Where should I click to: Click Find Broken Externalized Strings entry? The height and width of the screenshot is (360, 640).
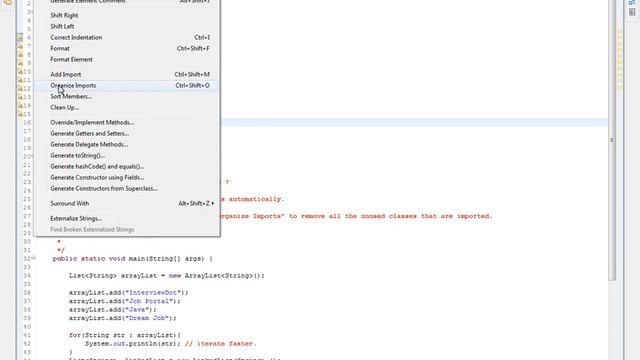point(127,229)
